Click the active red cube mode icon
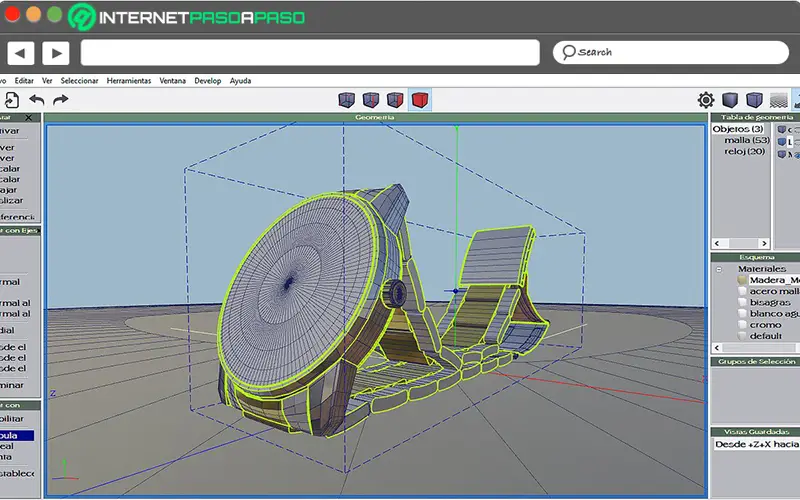 [420, 100]
